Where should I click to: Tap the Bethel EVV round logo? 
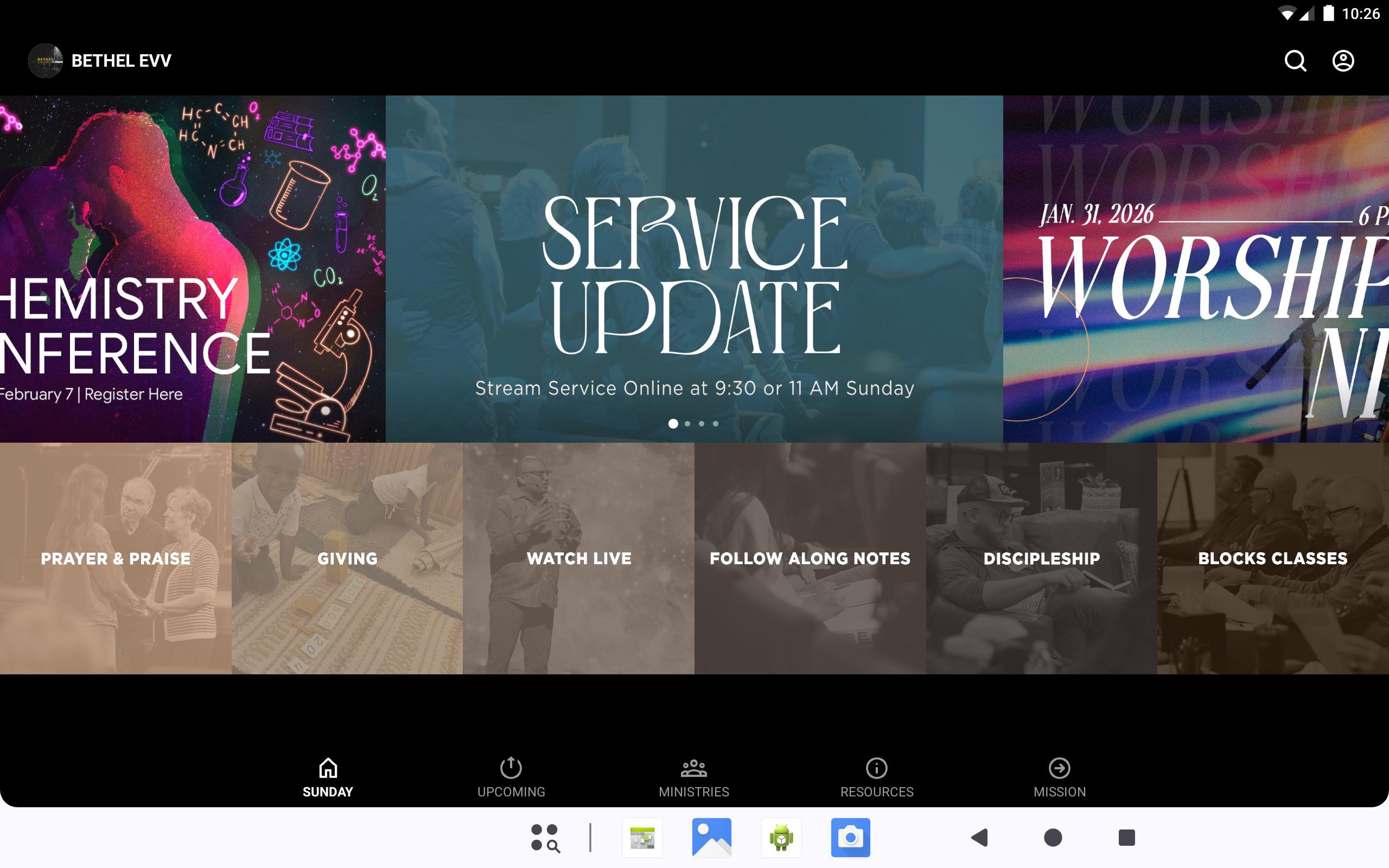coord(46,60)
